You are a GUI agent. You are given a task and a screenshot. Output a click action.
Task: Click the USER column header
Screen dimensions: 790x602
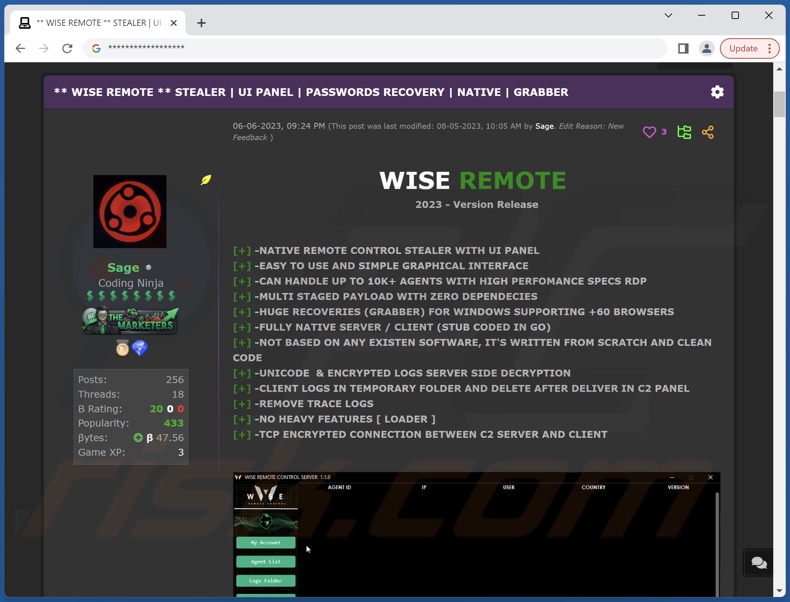tap(508, 487)
